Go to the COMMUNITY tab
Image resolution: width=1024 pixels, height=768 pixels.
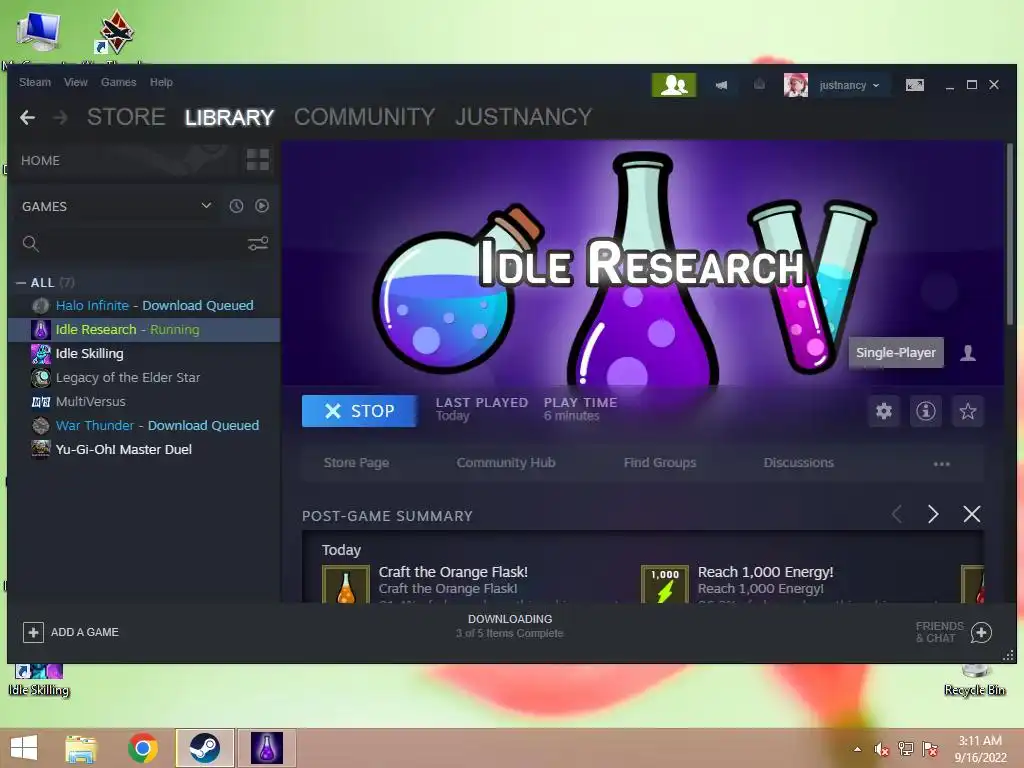tap(364, 117)
